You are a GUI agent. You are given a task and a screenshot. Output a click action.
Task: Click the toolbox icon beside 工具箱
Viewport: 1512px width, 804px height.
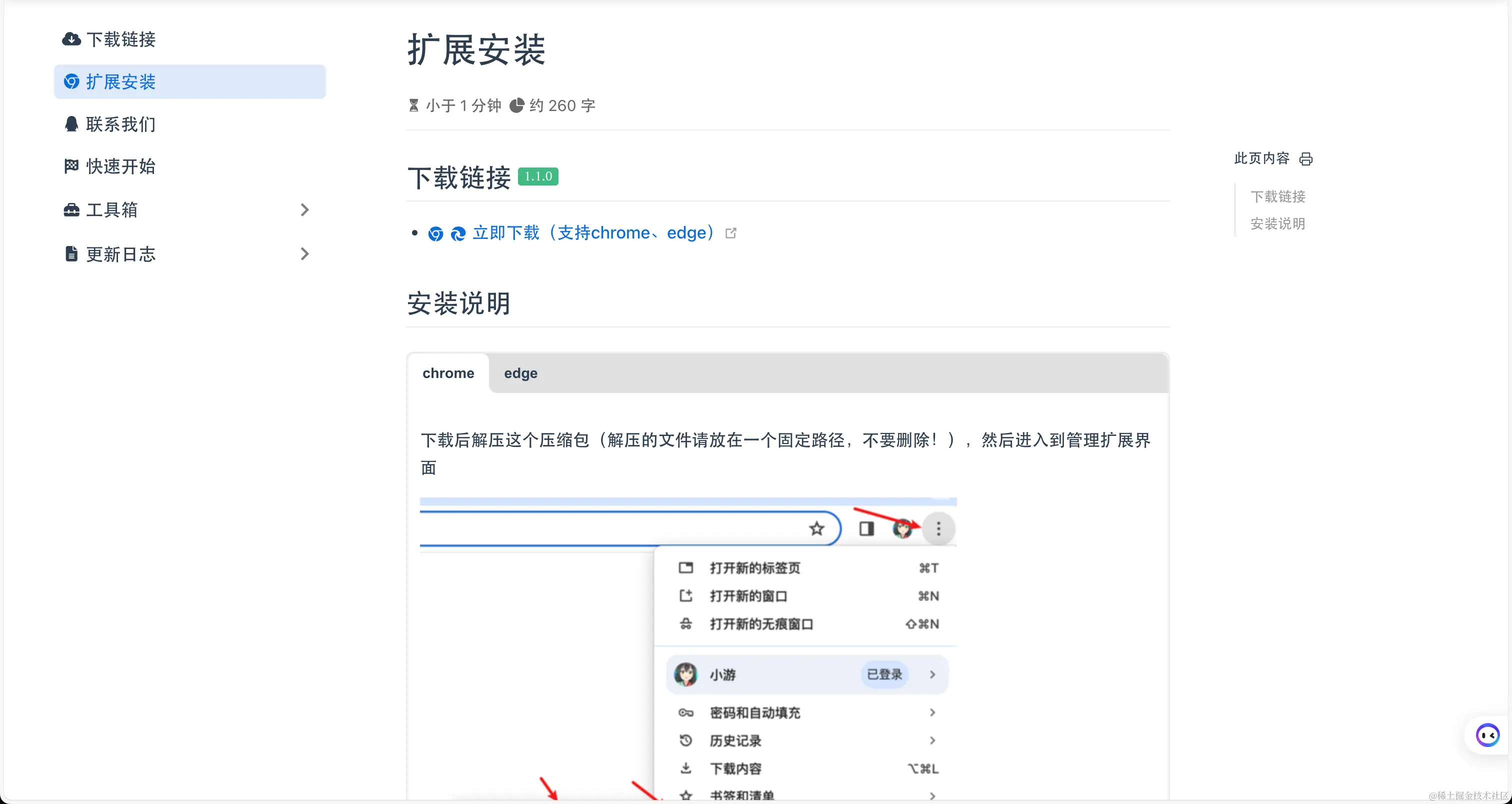tap(71, 209)
